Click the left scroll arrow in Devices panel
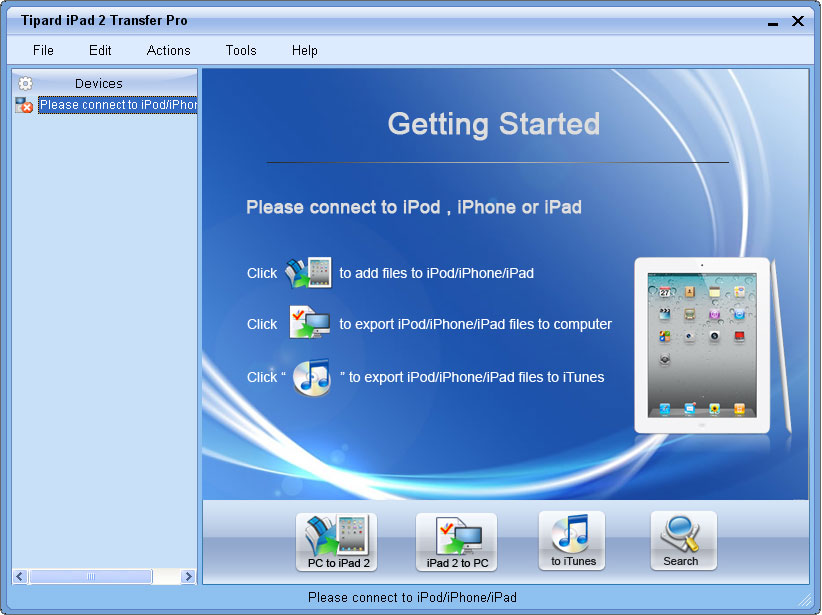This screenshot has height=615, width=822. click(20, 577)
